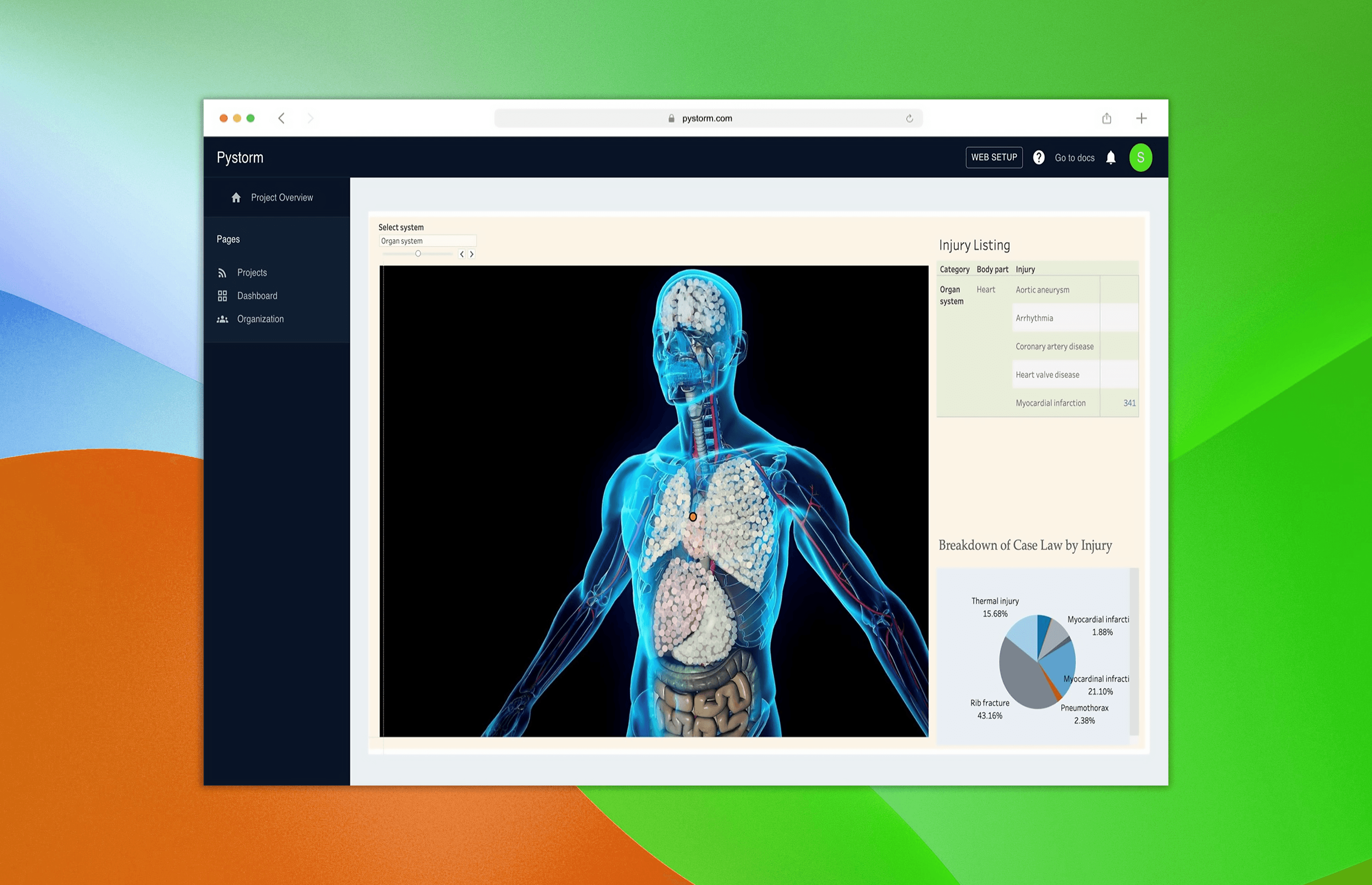1372x885 pixels.
Task: Click the WEB SETUP button
Action: [994, 158]
